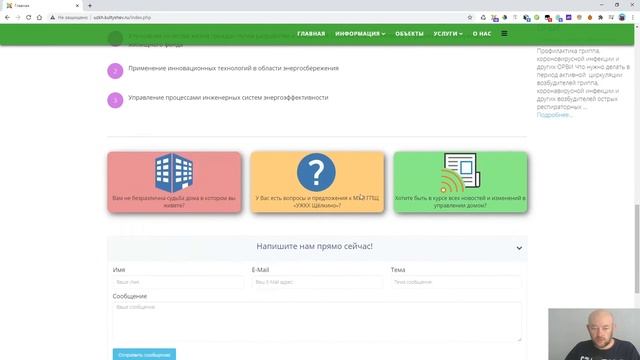
Task: Open green news subscription card
Action: tap(460, 182)
